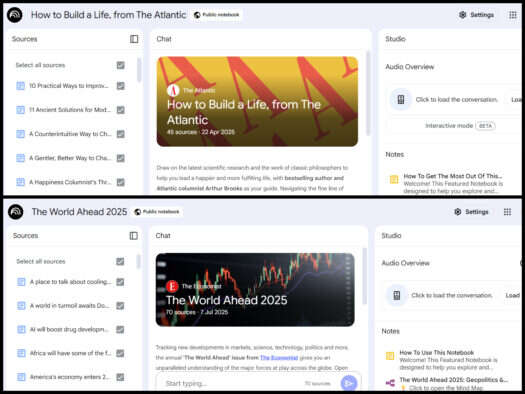This screenshot has height=394, width=525.
Task: Click document icon of 'A world in turmoil' source
Action: [x=21, y=306]
